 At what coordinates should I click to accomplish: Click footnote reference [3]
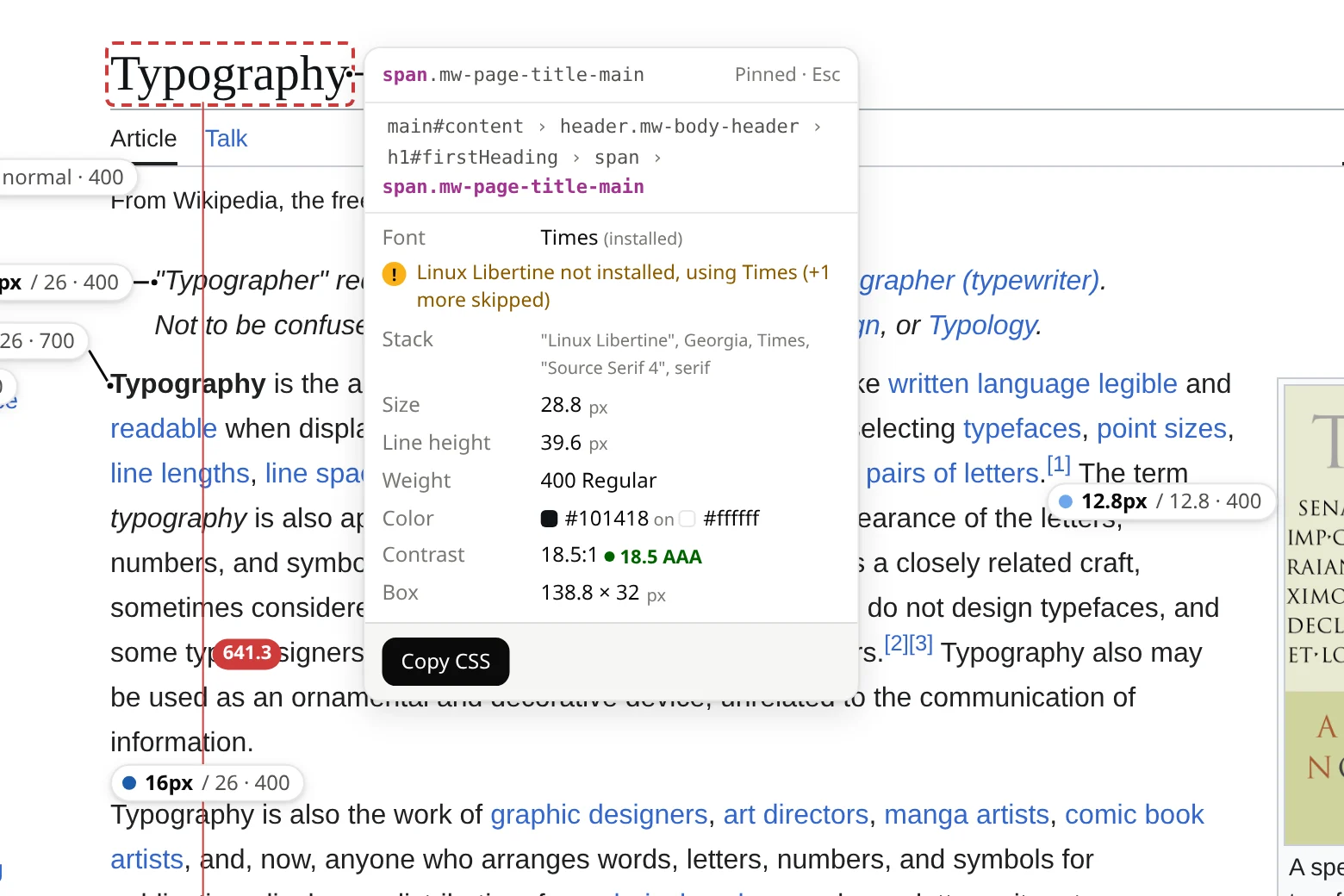(921, 643)
